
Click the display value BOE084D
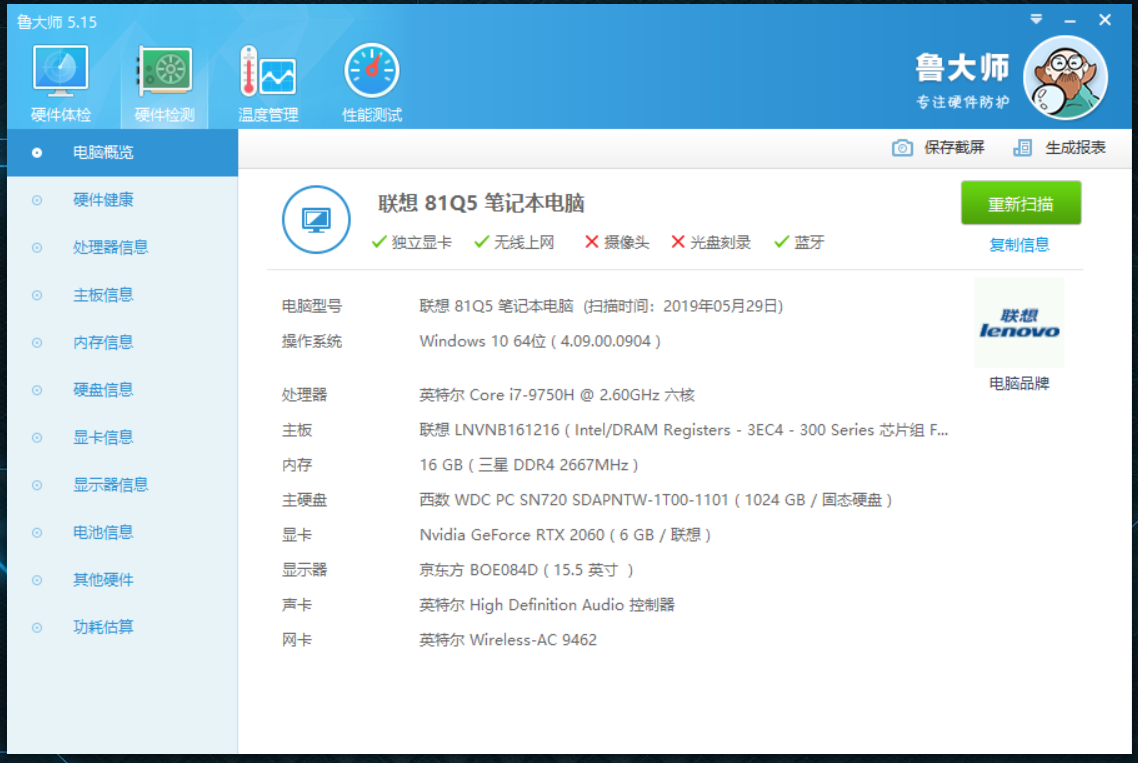tap(526, 570)
